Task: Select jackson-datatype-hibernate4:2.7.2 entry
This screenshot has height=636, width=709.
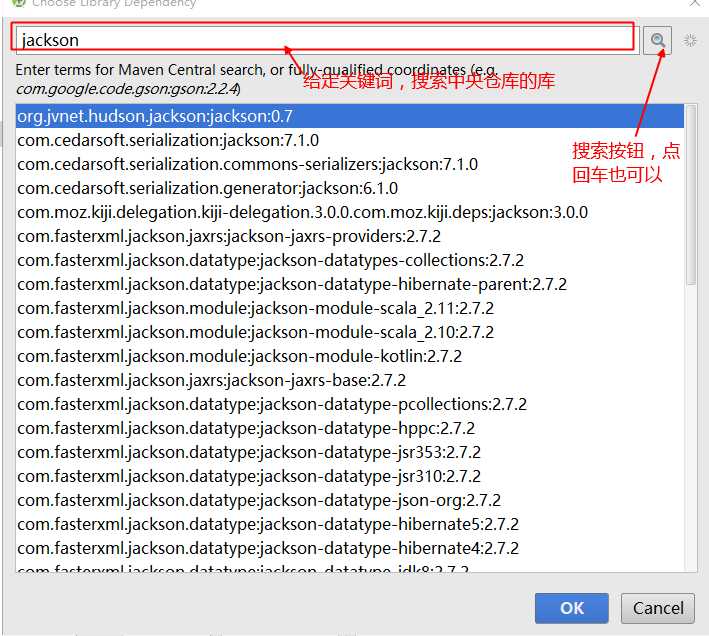Action: click(x=350, y=548)
